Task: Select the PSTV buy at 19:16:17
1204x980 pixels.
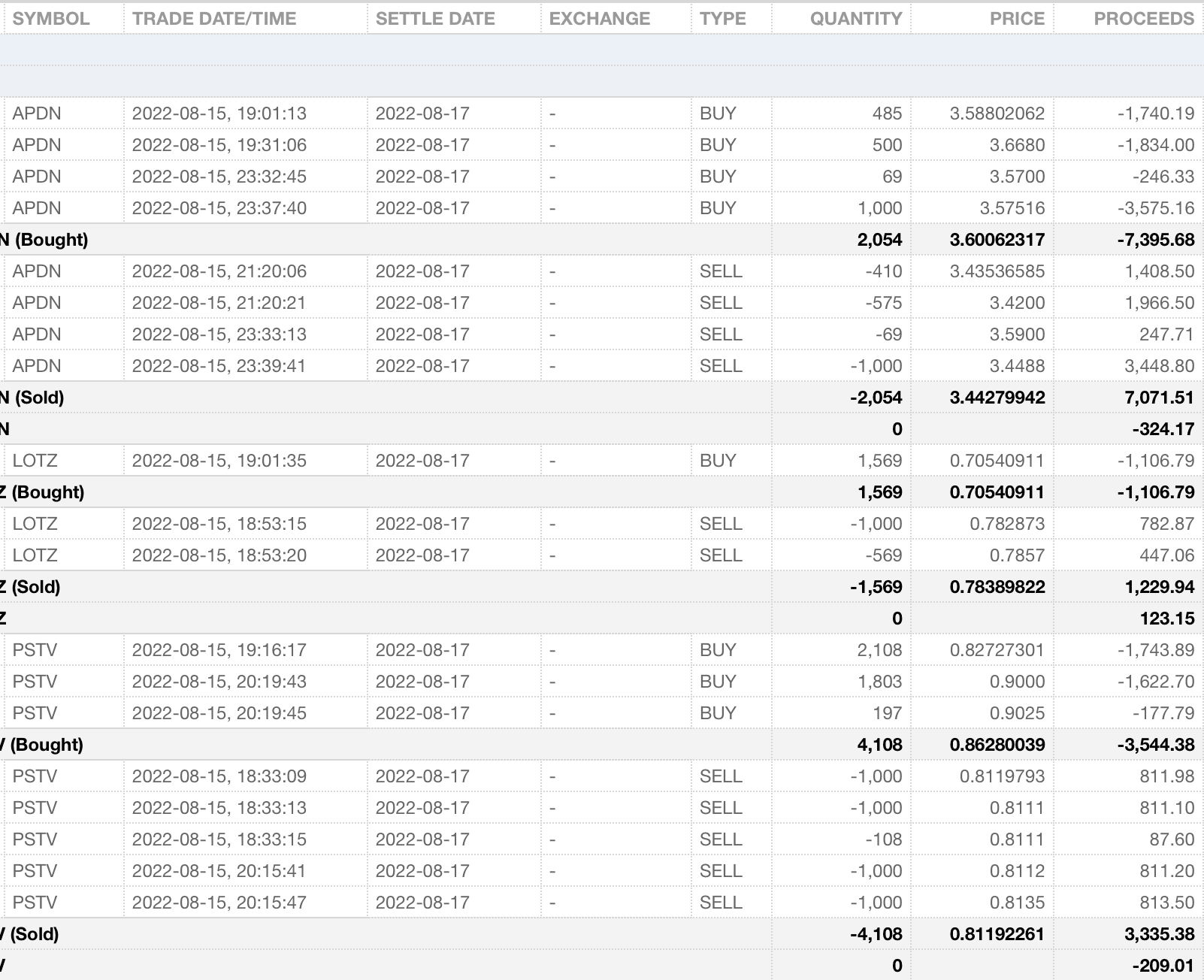Action: pos(219,650)
